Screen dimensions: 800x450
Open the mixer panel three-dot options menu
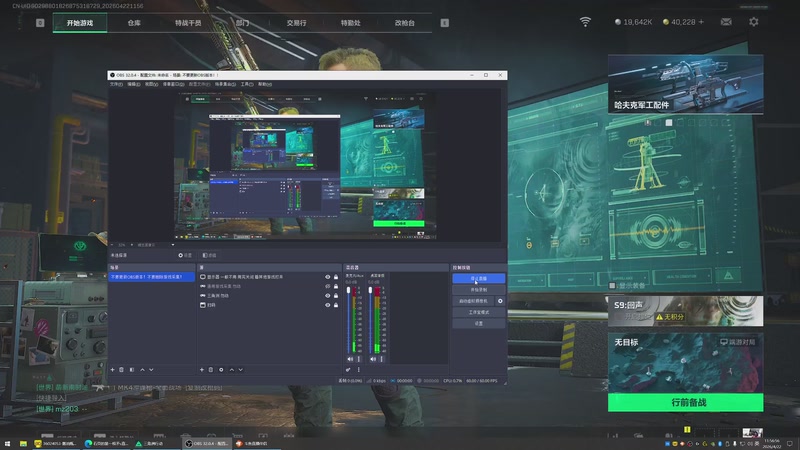358,369
